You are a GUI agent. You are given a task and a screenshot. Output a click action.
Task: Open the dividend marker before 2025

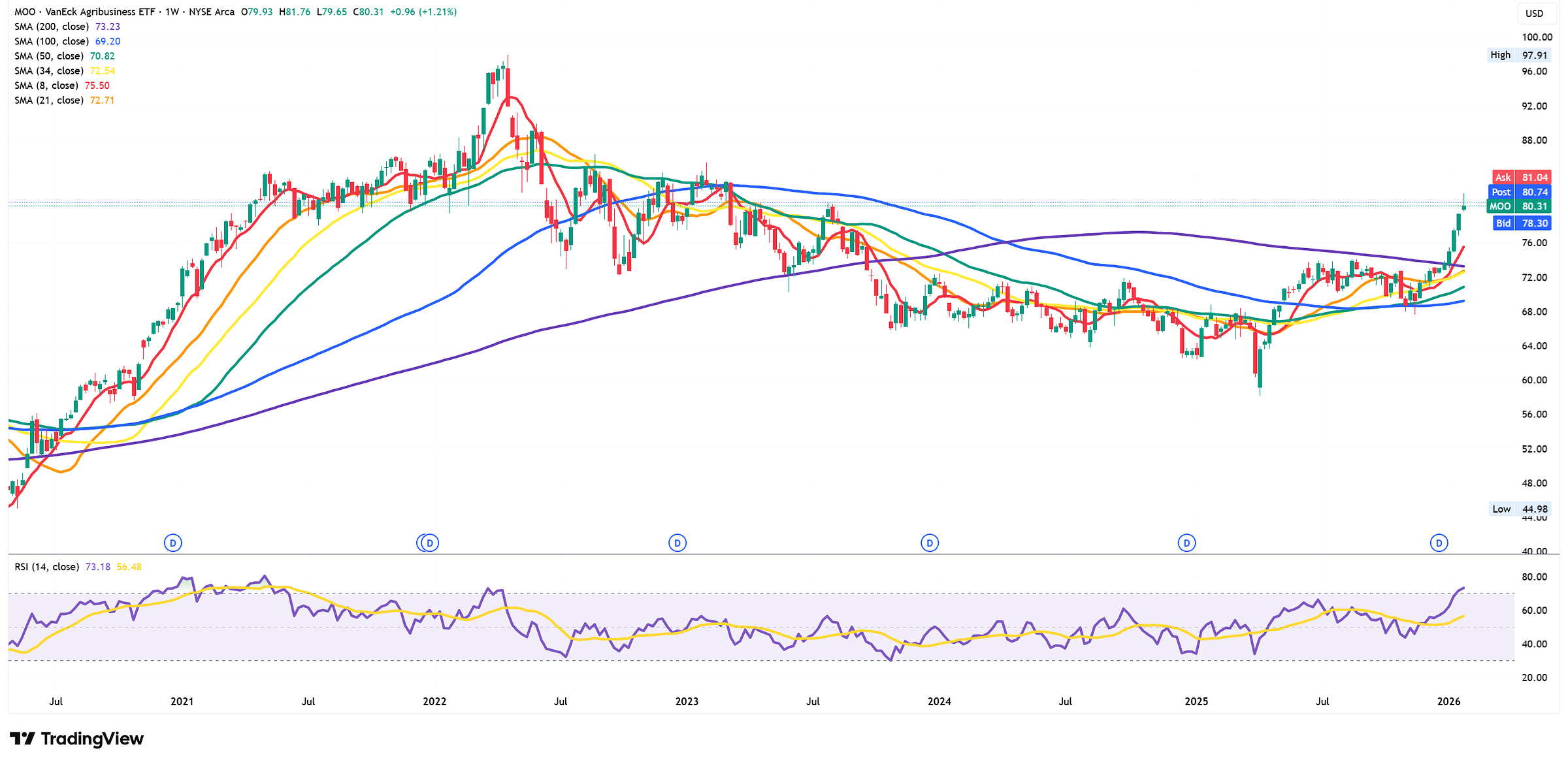tap(1186, 543)
